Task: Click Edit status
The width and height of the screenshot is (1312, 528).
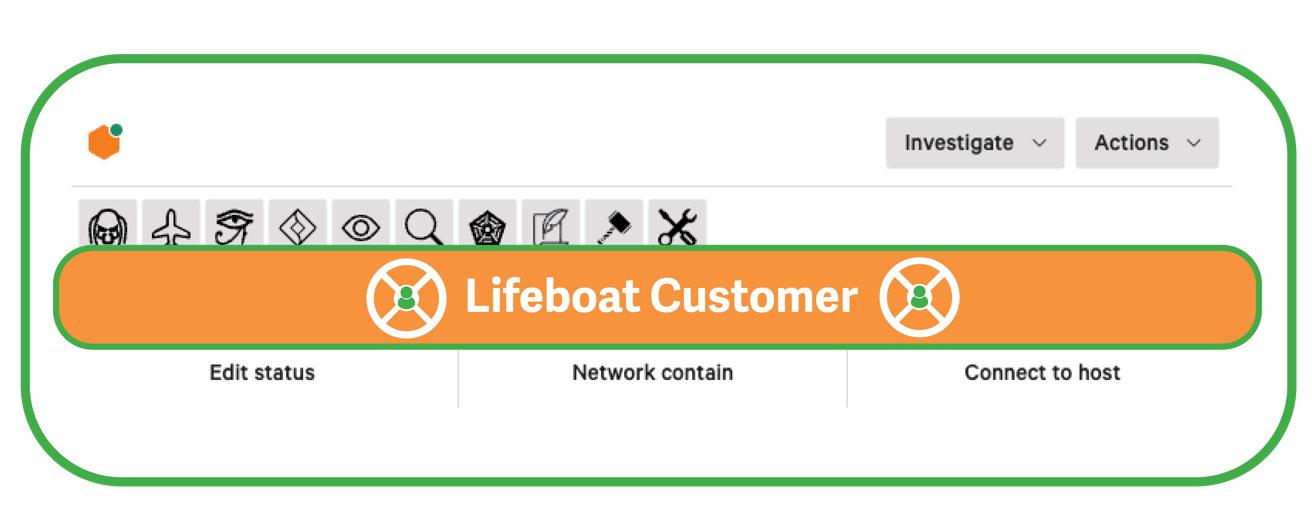Action: click(262, 373)
